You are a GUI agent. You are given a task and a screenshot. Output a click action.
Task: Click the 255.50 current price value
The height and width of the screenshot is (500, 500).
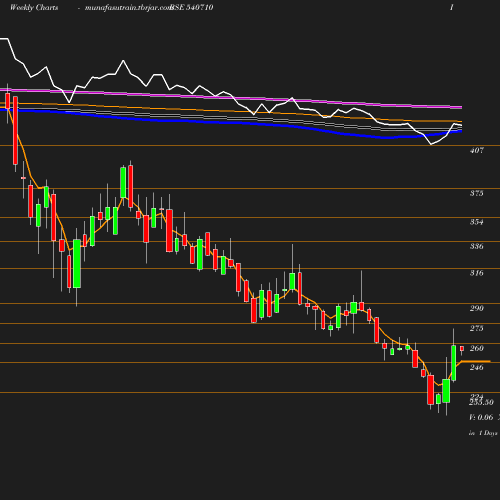[x=481, y=402]
